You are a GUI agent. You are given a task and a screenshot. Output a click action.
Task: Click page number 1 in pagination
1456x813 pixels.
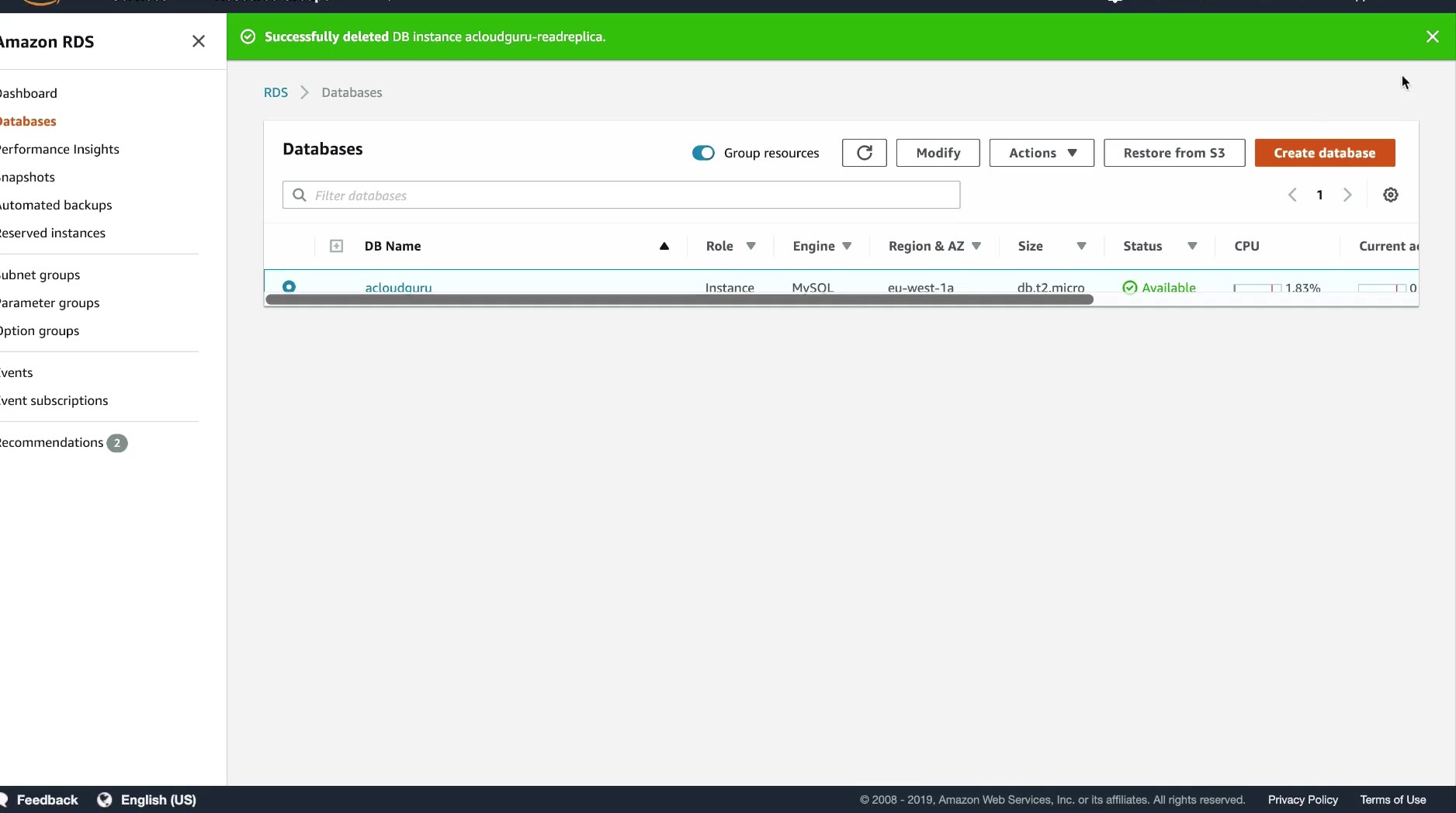pyautogui.click(x=1319, y=195)
